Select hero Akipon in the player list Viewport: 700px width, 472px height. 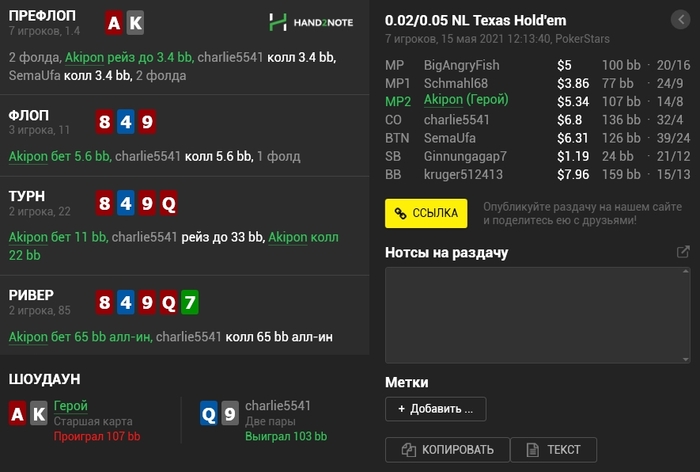pyautogui.click(x=466, y=101)
